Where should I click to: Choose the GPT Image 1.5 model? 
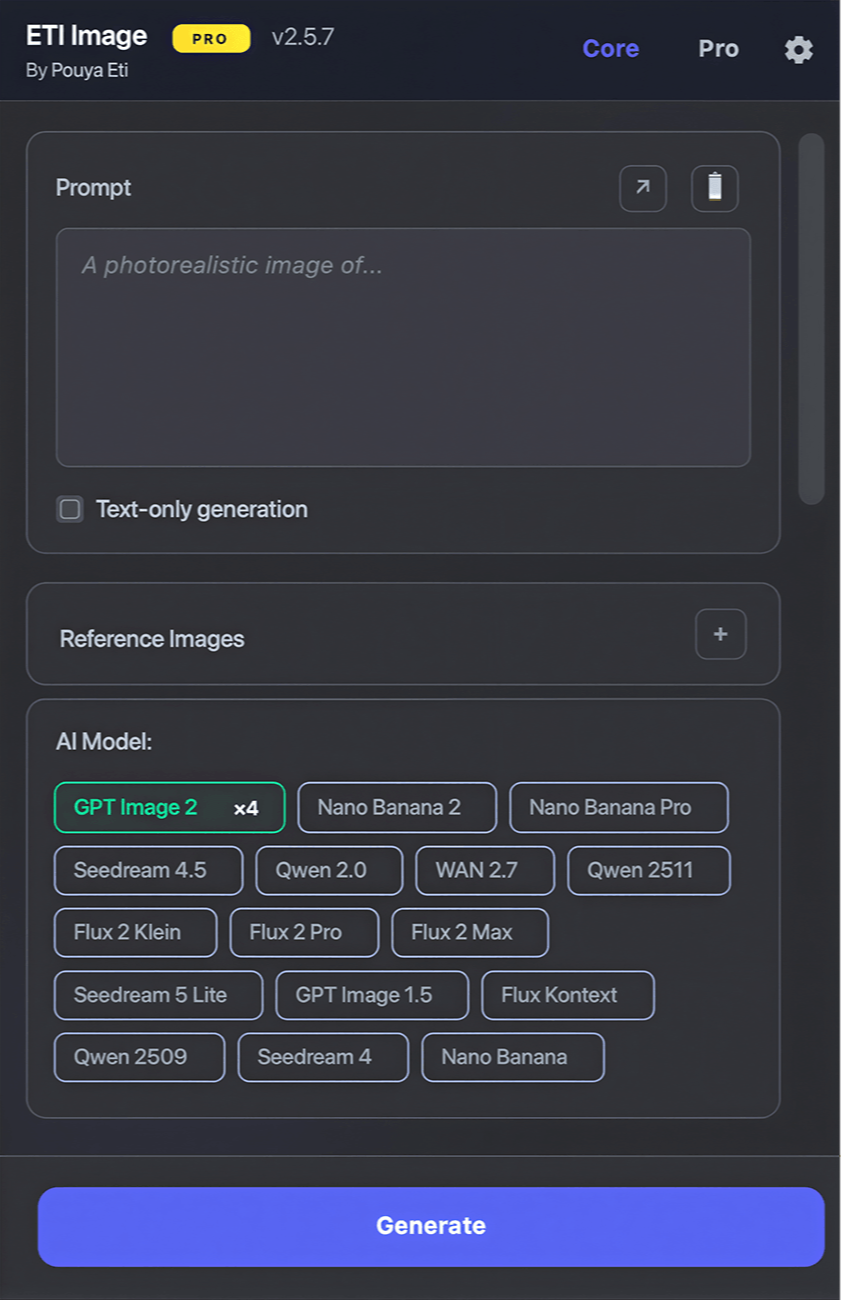[x=372, y=995]
